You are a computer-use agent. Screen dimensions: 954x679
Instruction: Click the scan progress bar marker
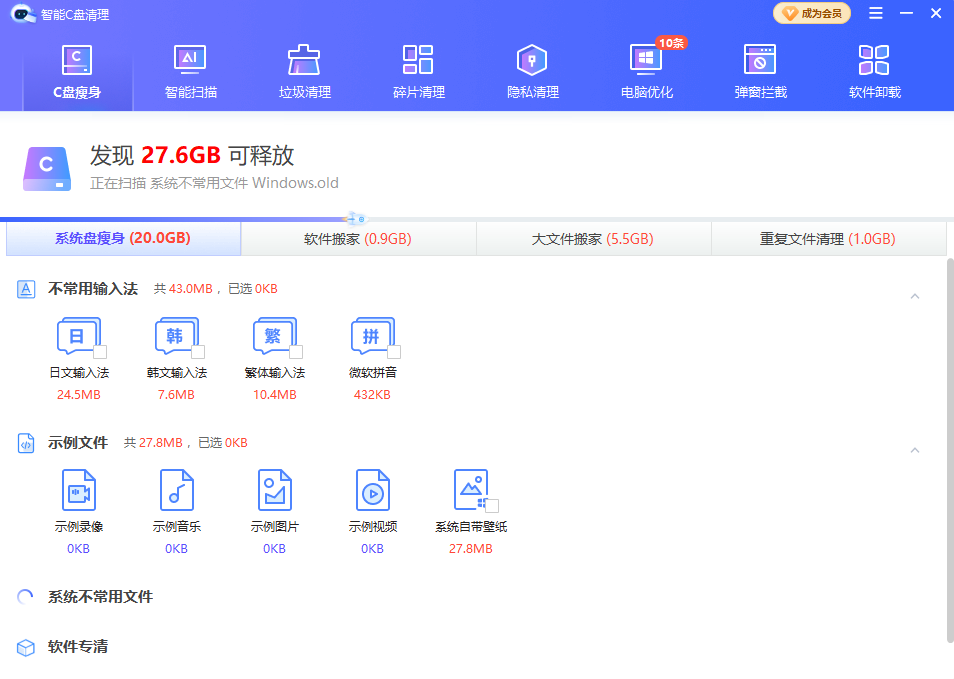tap(354, 218)
